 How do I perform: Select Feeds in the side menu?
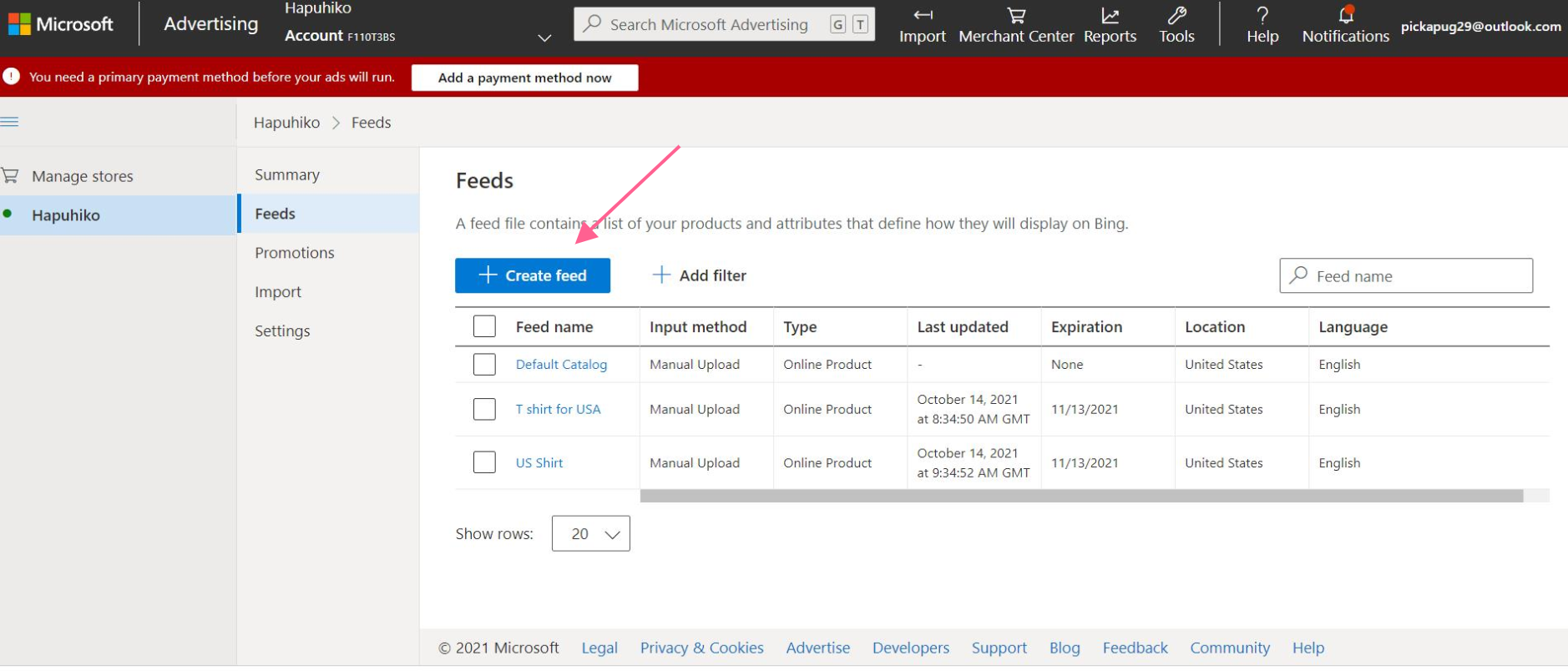[x=328, y=214]
